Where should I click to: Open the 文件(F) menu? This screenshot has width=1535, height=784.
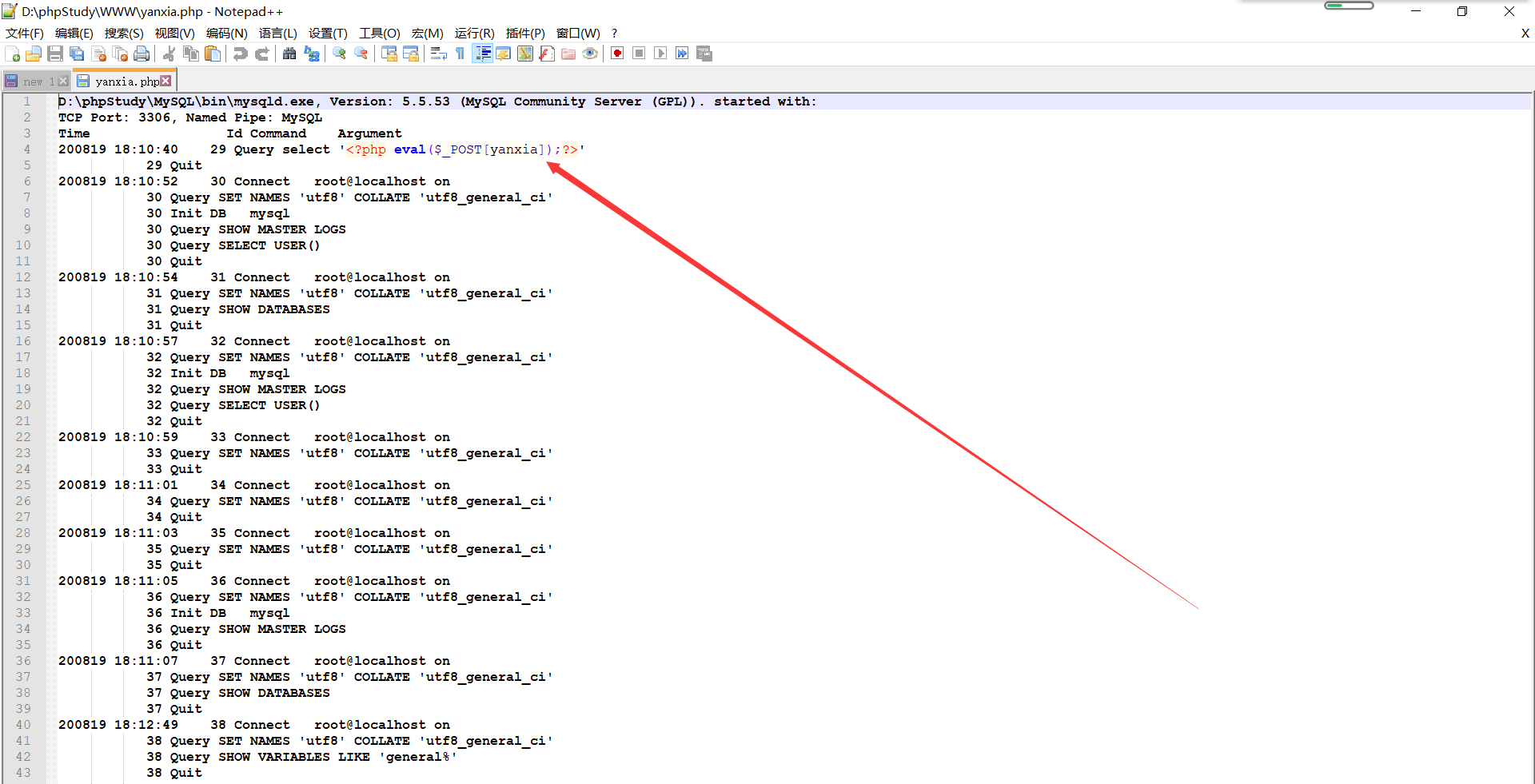click(25, 33)
